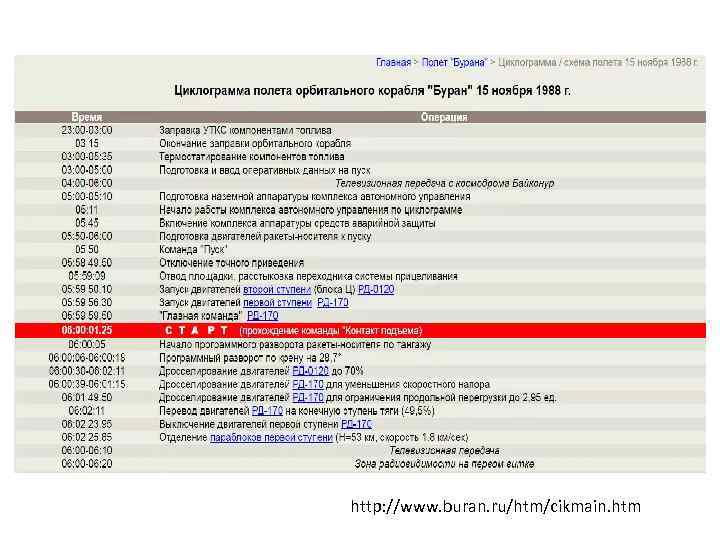This screenshot has width=720, height=540.
Task: Open РД-0120 link in throttling to 70% row
Action: tap(310, 371)
